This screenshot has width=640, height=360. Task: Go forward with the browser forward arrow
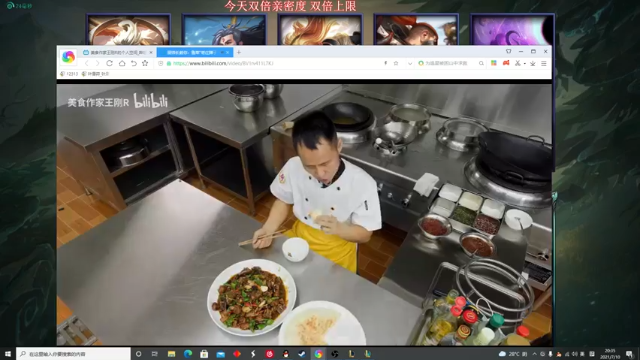click(97, 63)
